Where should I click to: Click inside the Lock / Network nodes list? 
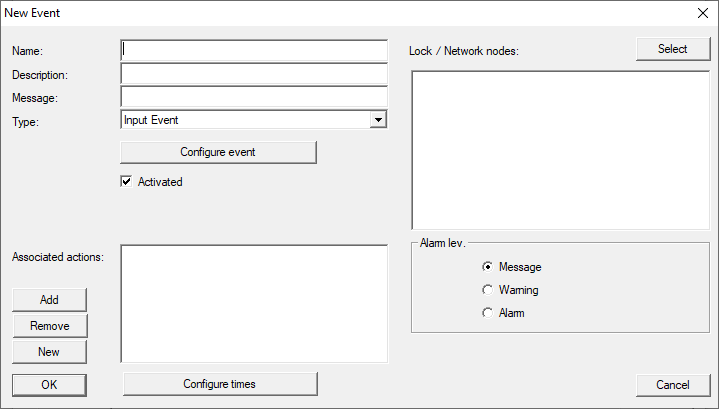[560, 150]
